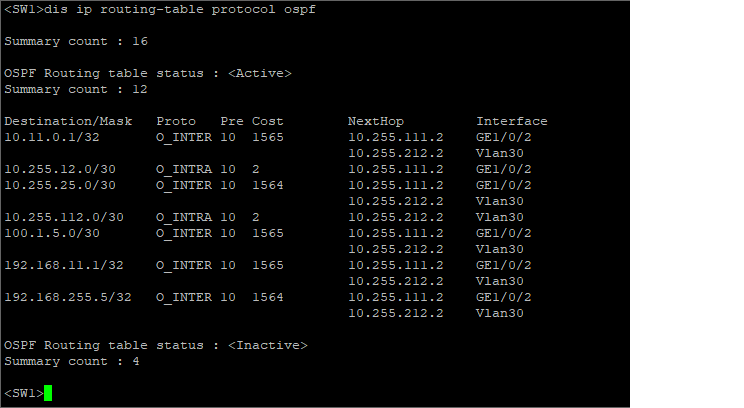Click the Interface column header

pyautogui.click(x=511, y=121)
